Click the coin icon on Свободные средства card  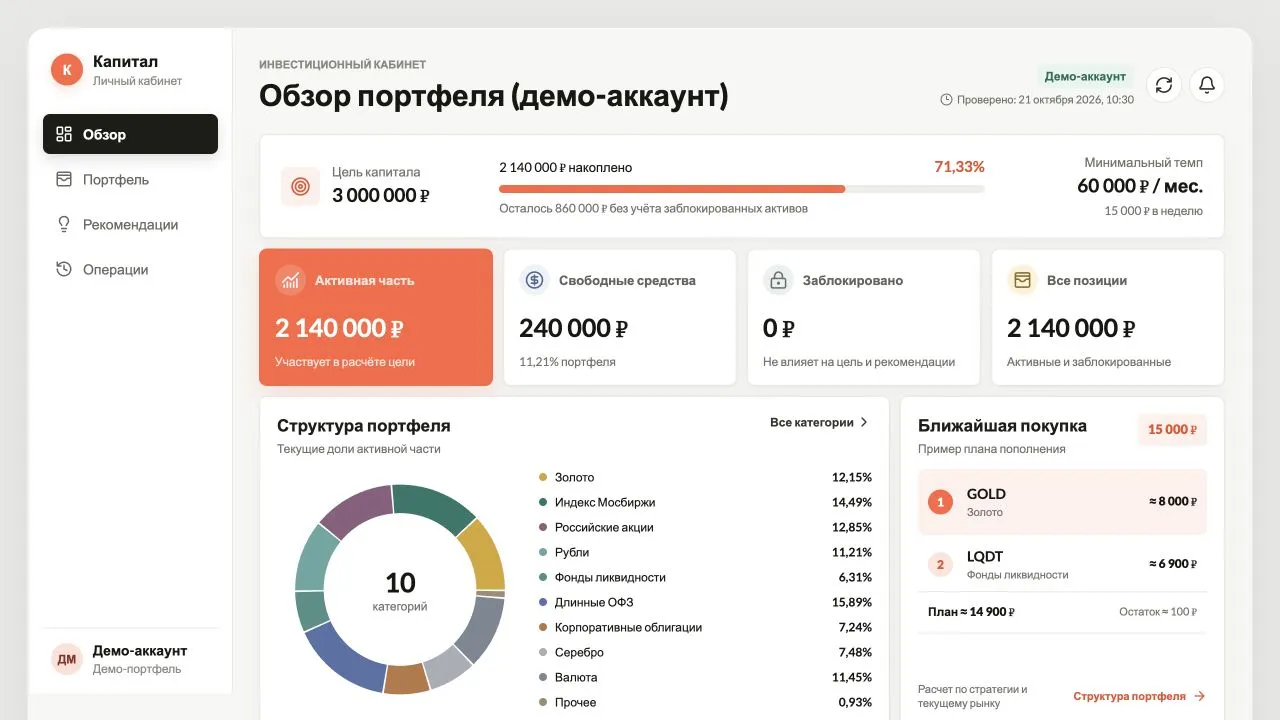[535, 281]
